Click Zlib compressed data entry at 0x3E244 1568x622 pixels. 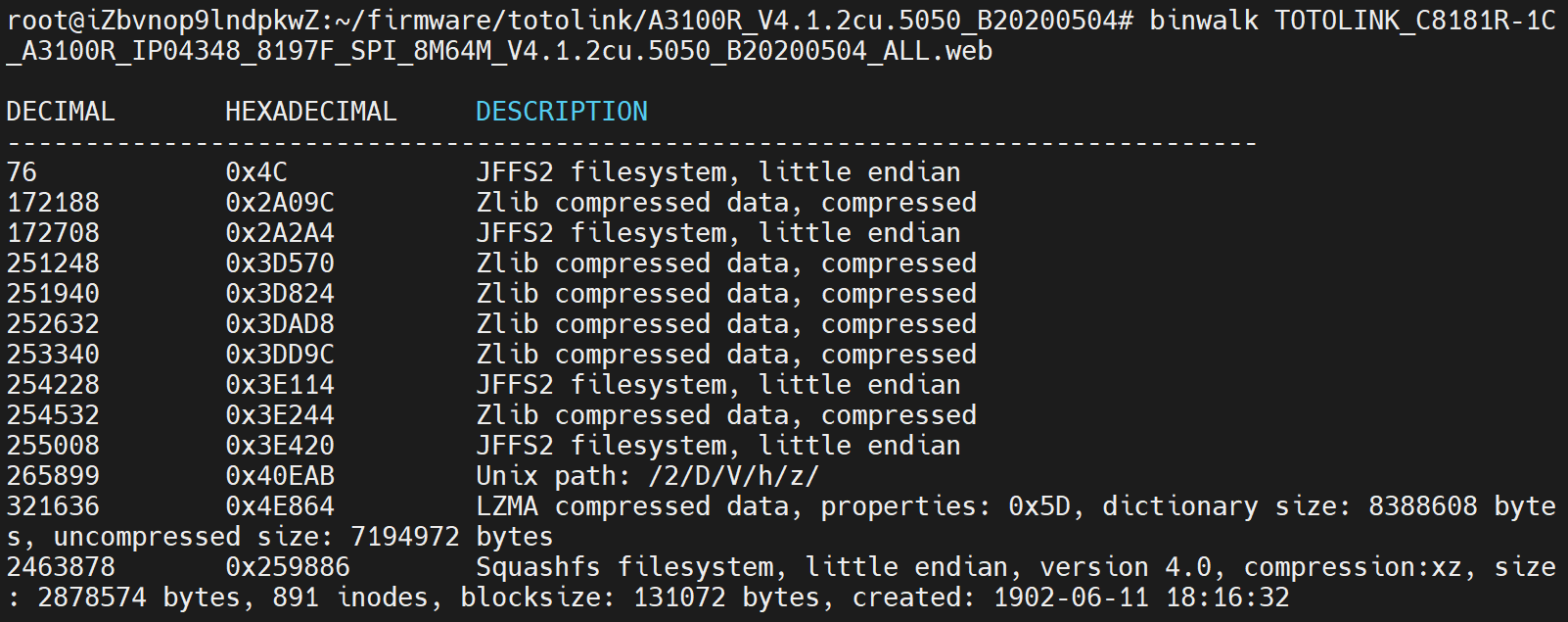tap(726, 415)
